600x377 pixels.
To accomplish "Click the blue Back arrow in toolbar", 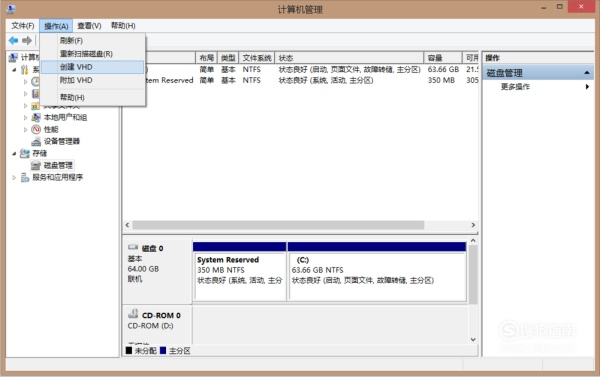I will pyautogui.click(x=13, y=40).
